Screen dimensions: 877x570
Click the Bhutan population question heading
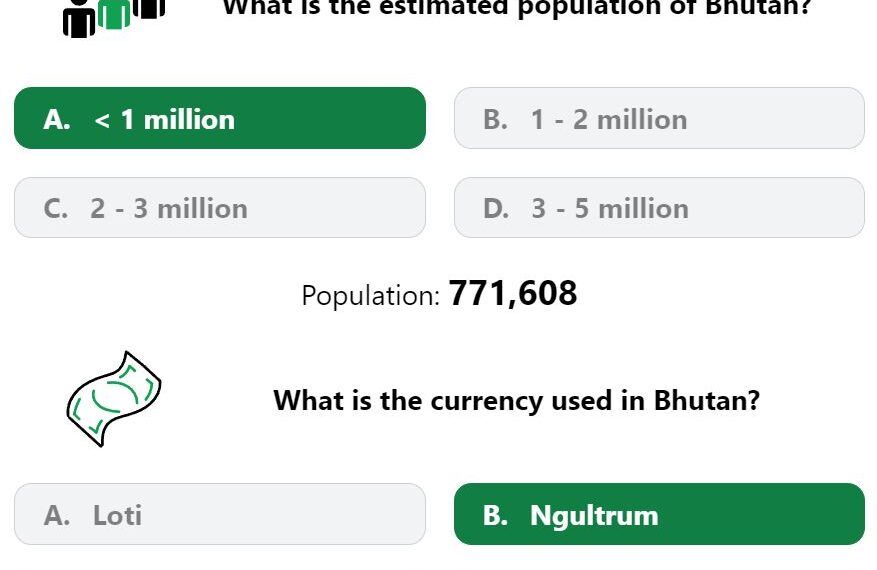(x=517, y=8)
